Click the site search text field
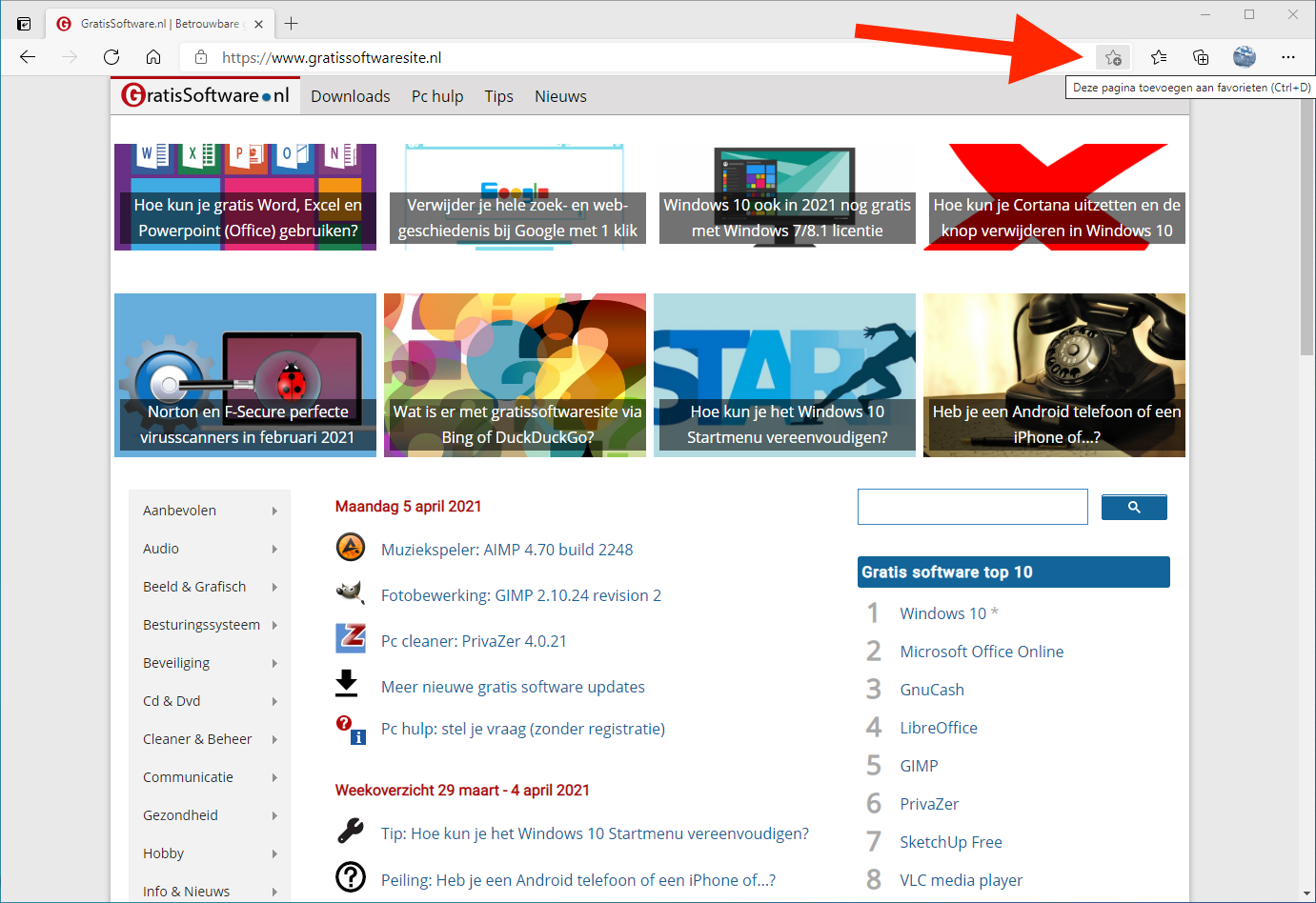 click(972, 507)
